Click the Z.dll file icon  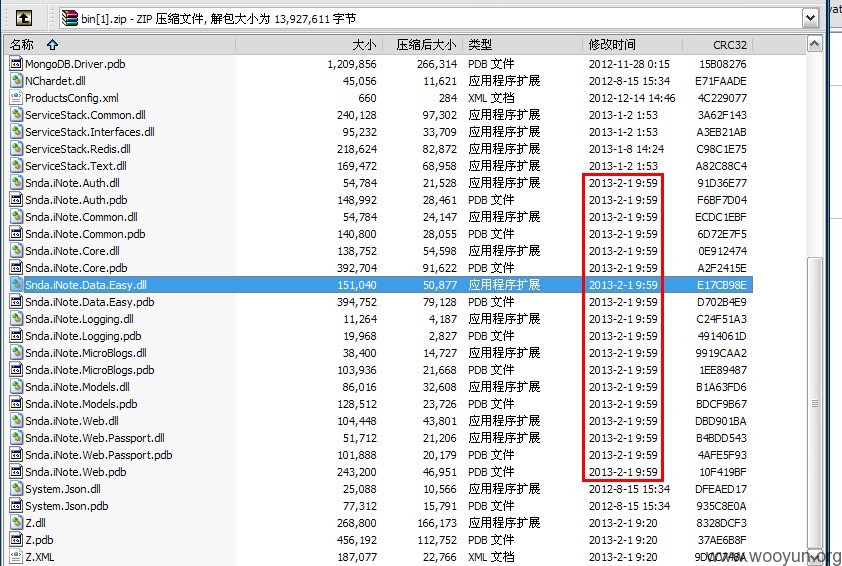pos(17,523)
